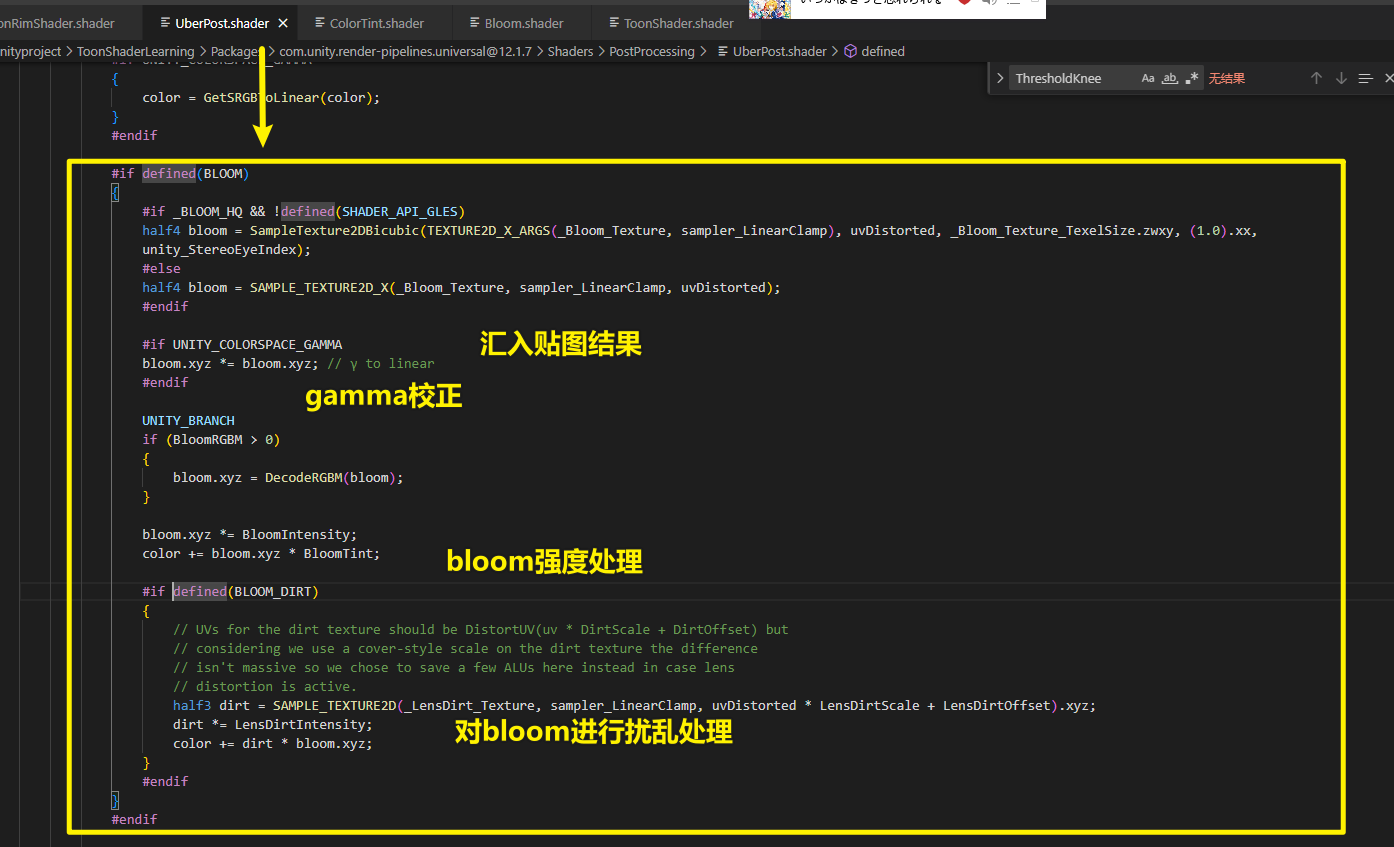This screenshot has width=1394, height=847.
Task: Expand the replace section of Find widget
Action: click(x=1000, y=77)
